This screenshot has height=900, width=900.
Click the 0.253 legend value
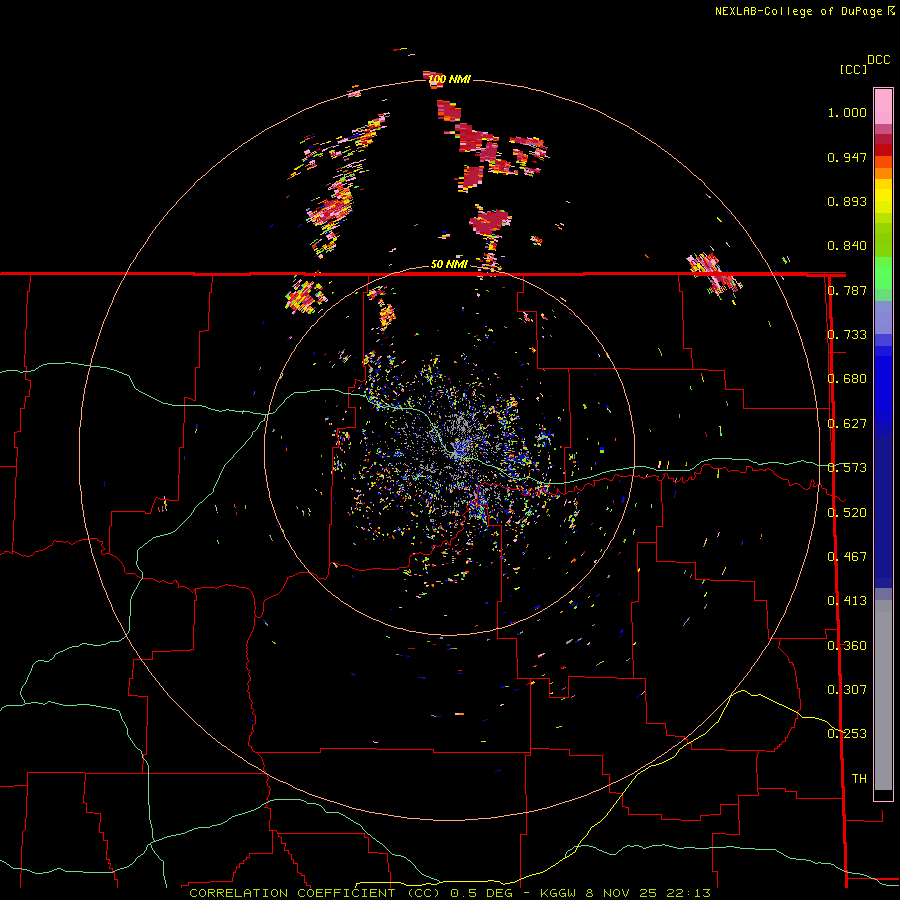coord(847,734)
